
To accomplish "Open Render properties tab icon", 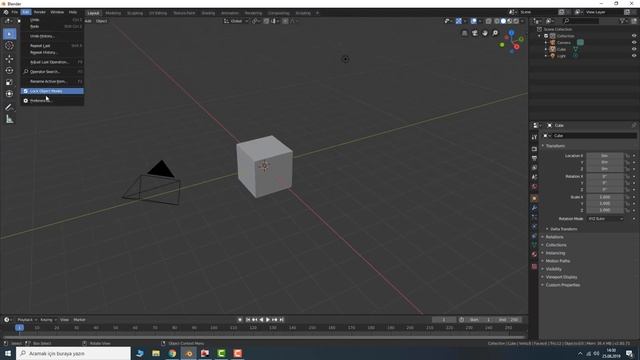I will coord(534,149).
